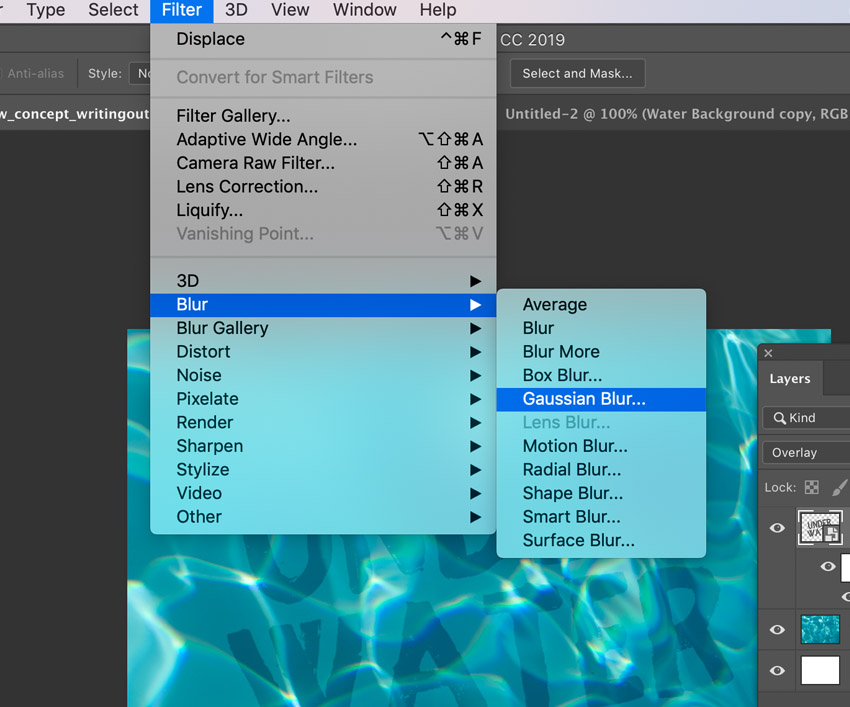The width and height of the screenshot is (850, 707).
Task: Select the Underwater text layer thumbnail
Action: click(820, 528)
